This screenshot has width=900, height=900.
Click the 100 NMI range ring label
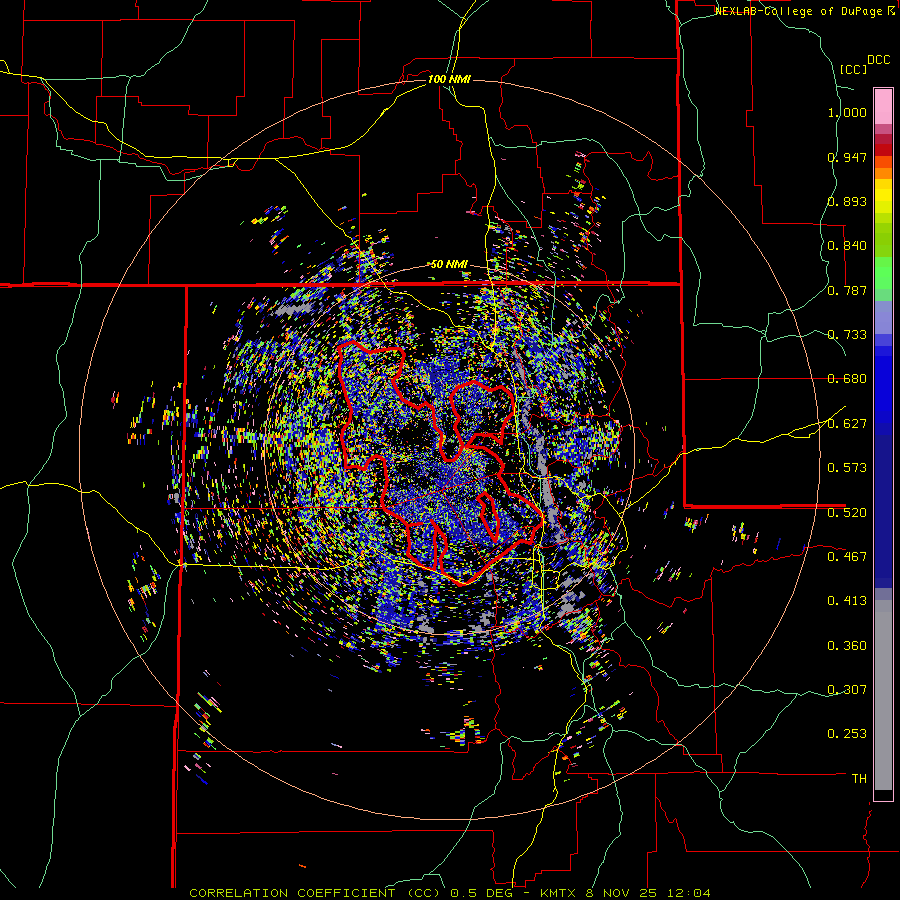pyautogui.click(x=449, y=79)
